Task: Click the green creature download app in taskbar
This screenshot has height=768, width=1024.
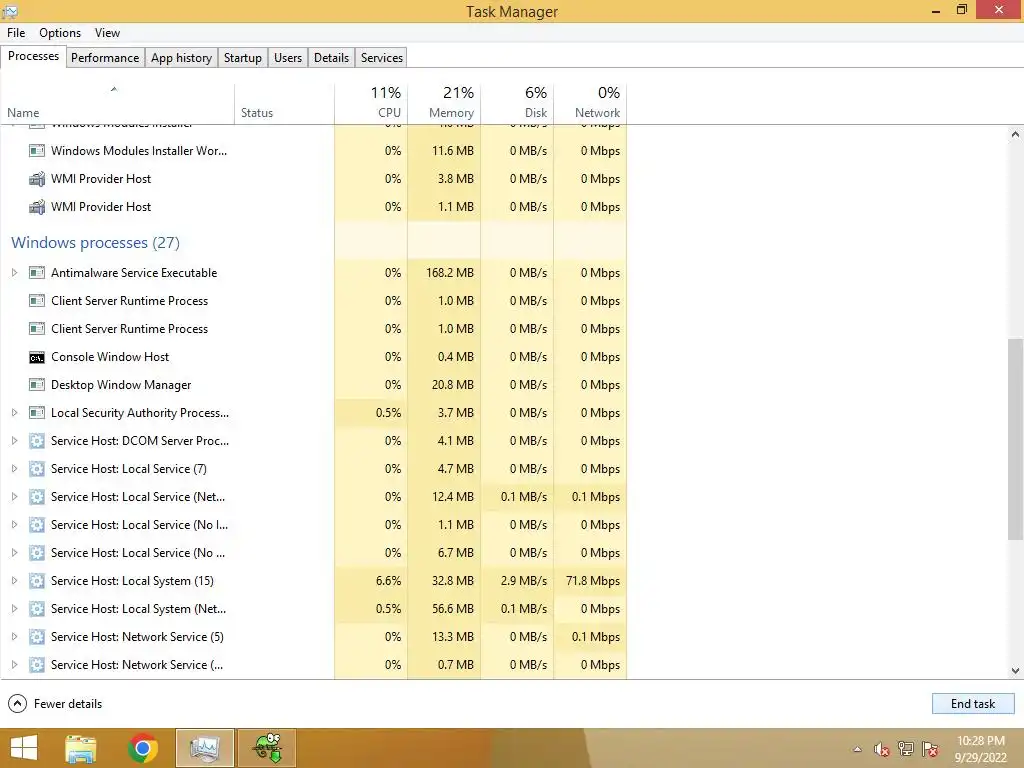Action: coord(267,748)
